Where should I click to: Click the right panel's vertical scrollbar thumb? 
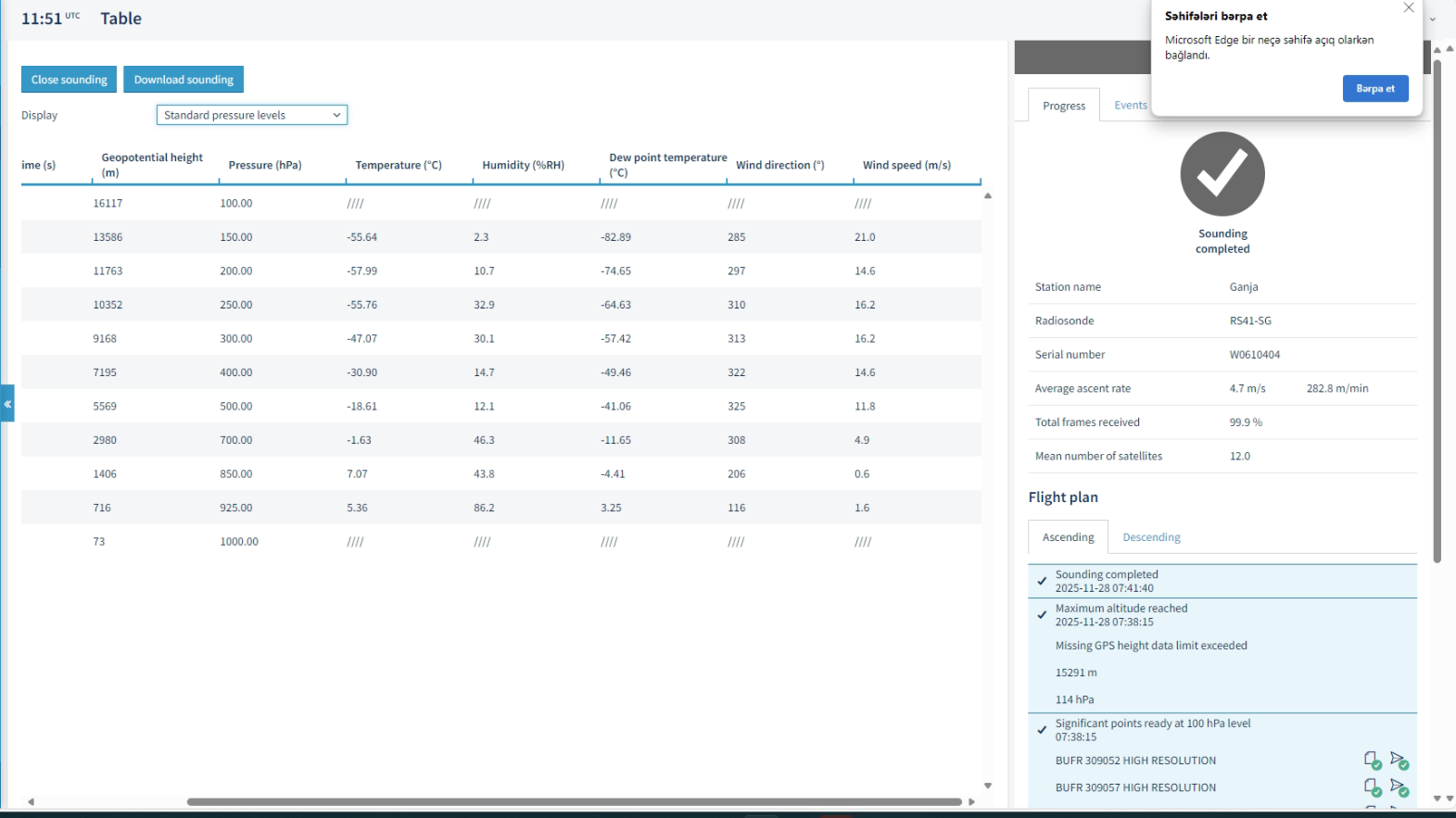1437,310
